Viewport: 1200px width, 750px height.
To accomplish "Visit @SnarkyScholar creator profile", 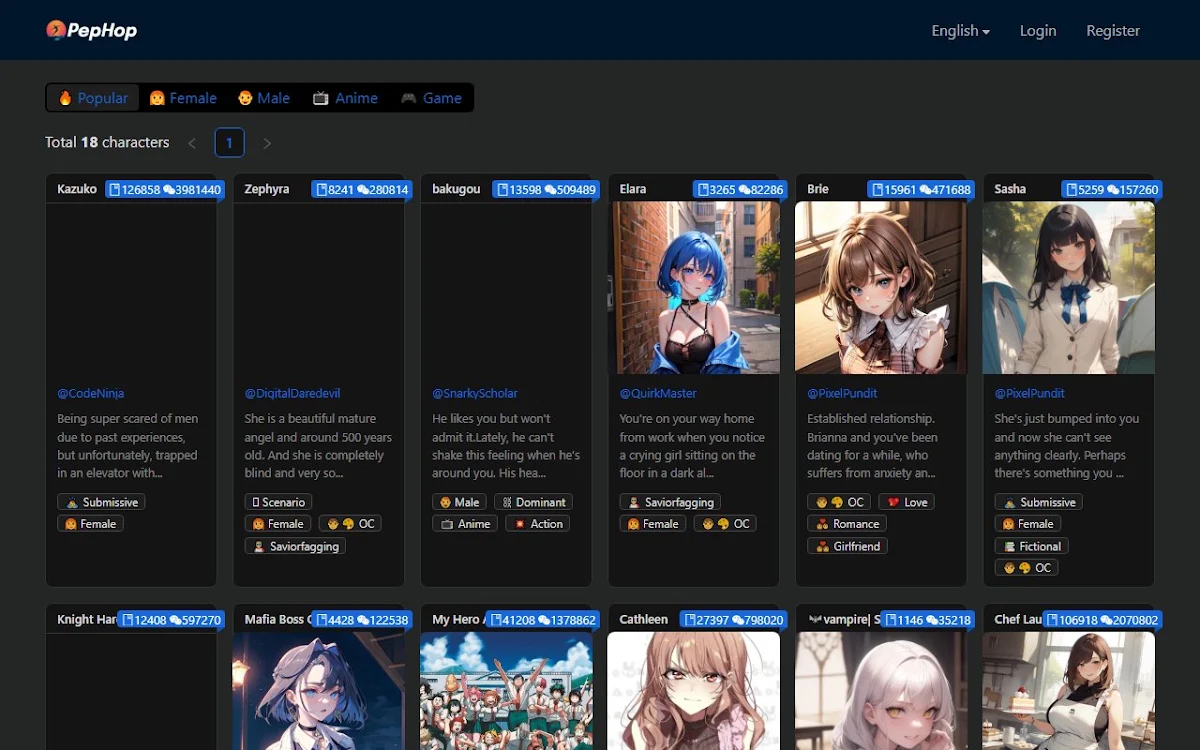I will click(x=475, y=393).
